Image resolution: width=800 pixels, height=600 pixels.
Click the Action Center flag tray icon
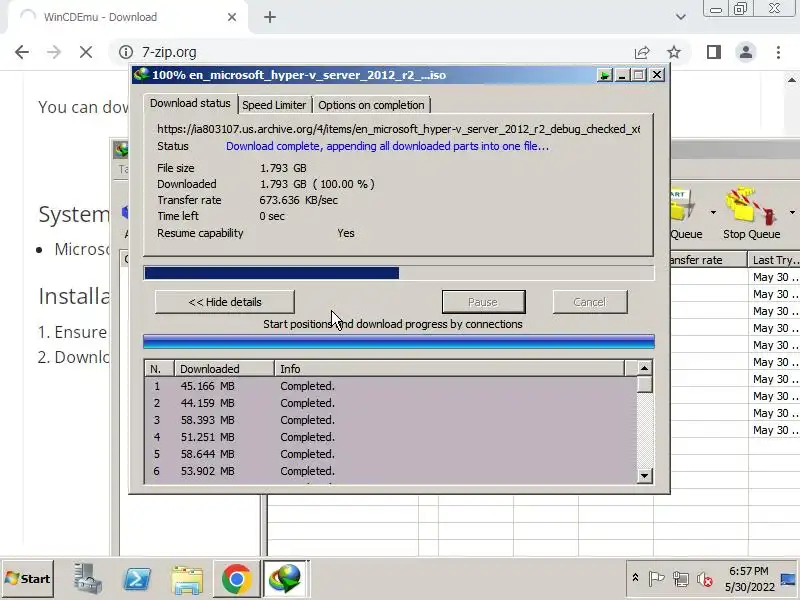click(x=656, y=579)
